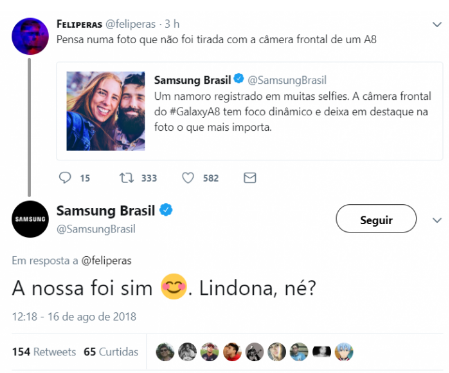This screenshot has width=449, height=373.
Task: Open Feliperas profile picture
Action: click(x=30, y=36)
